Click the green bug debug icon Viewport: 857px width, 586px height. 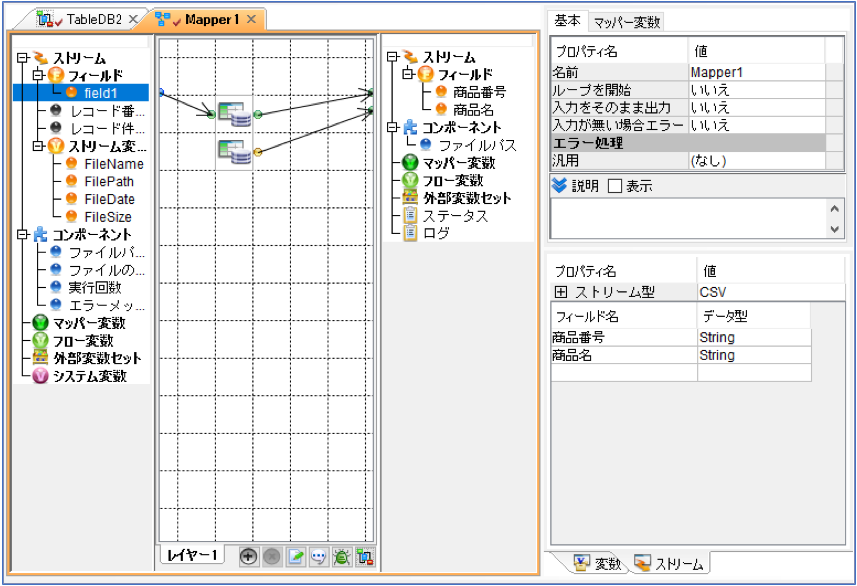[342, 556]
